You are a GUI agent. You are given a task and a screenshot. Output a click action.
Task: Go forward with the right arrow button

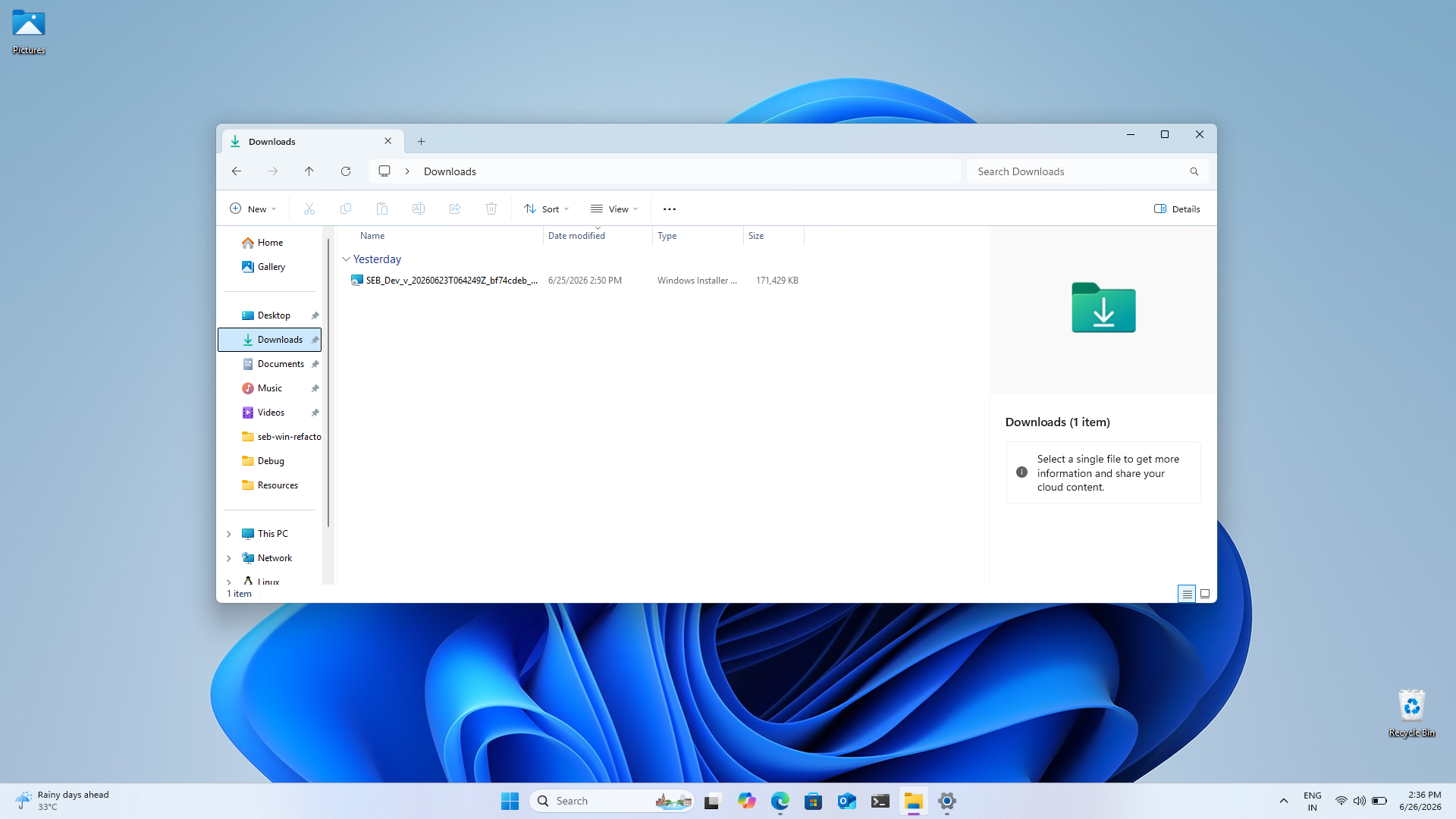coord(273,171)
